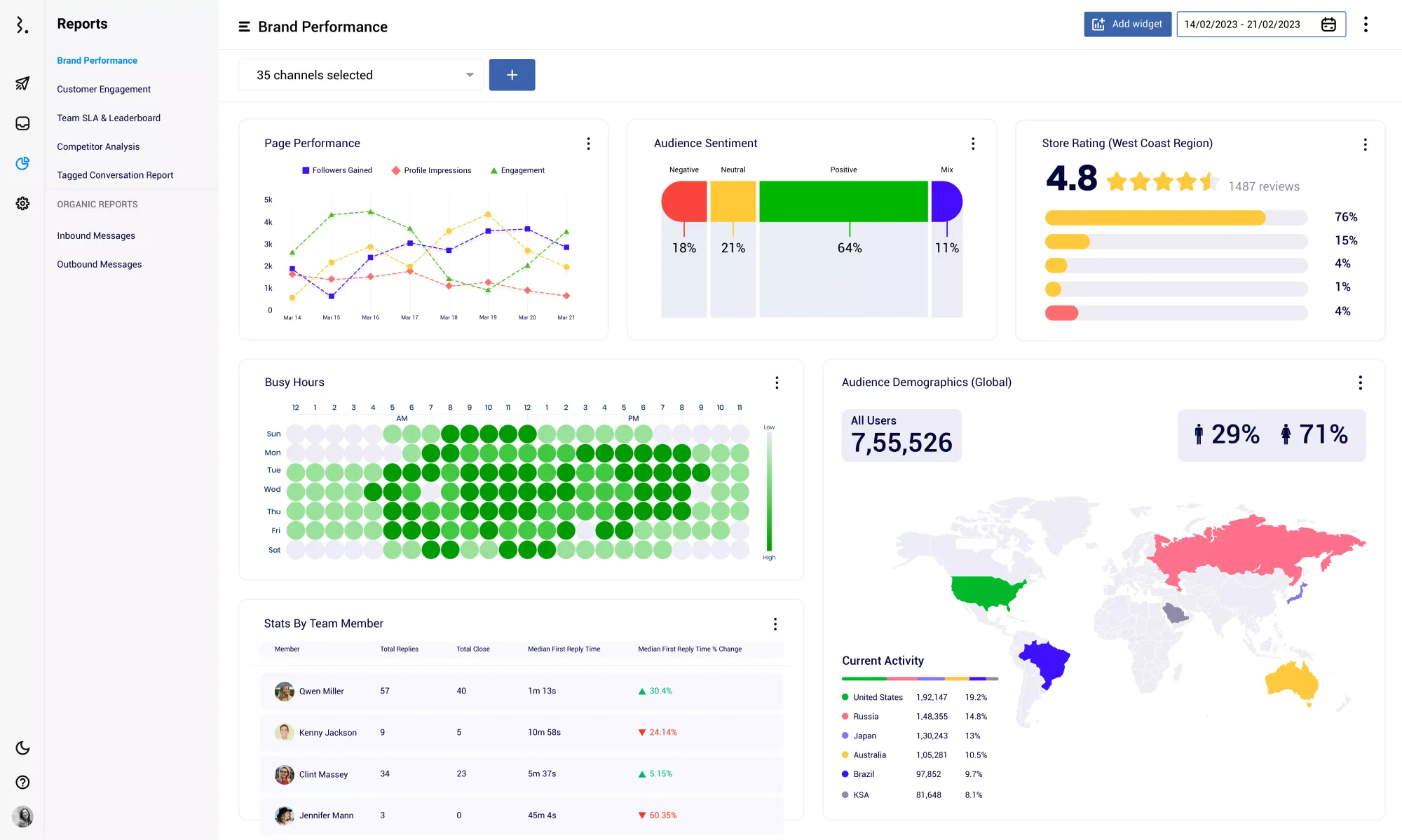The image size is (1402, 840).
Task: Click the user profile avatar
Action: pos(22,816)
